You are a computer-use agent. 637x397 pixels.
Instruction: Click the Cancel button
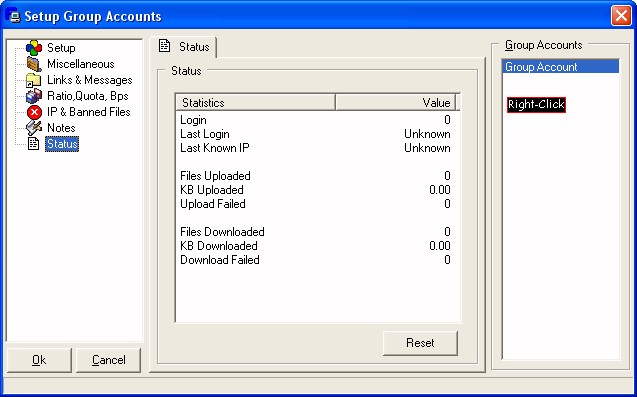[108, 360]
